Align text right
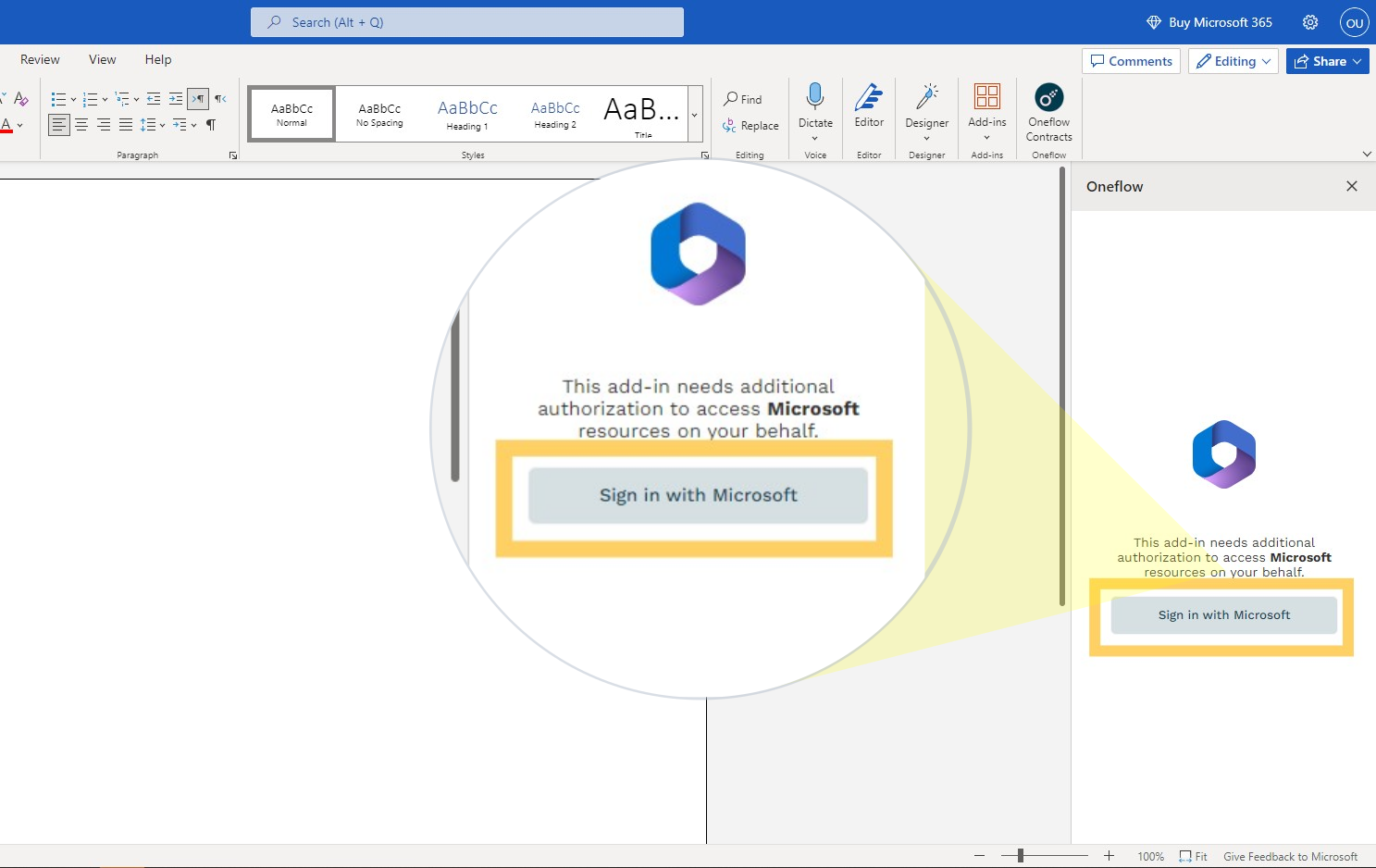This screenshot has height=868, width=1376. click(104, 125)
